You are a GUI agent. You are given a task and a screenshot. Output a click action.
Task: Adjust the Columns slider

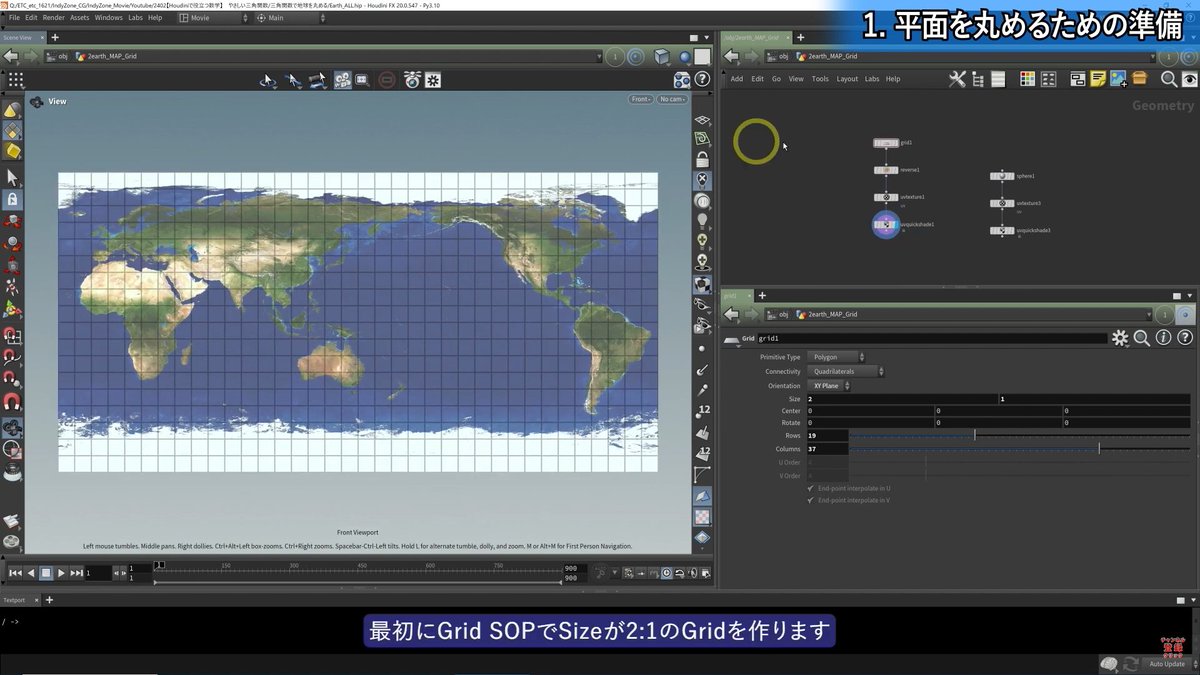1020,449
